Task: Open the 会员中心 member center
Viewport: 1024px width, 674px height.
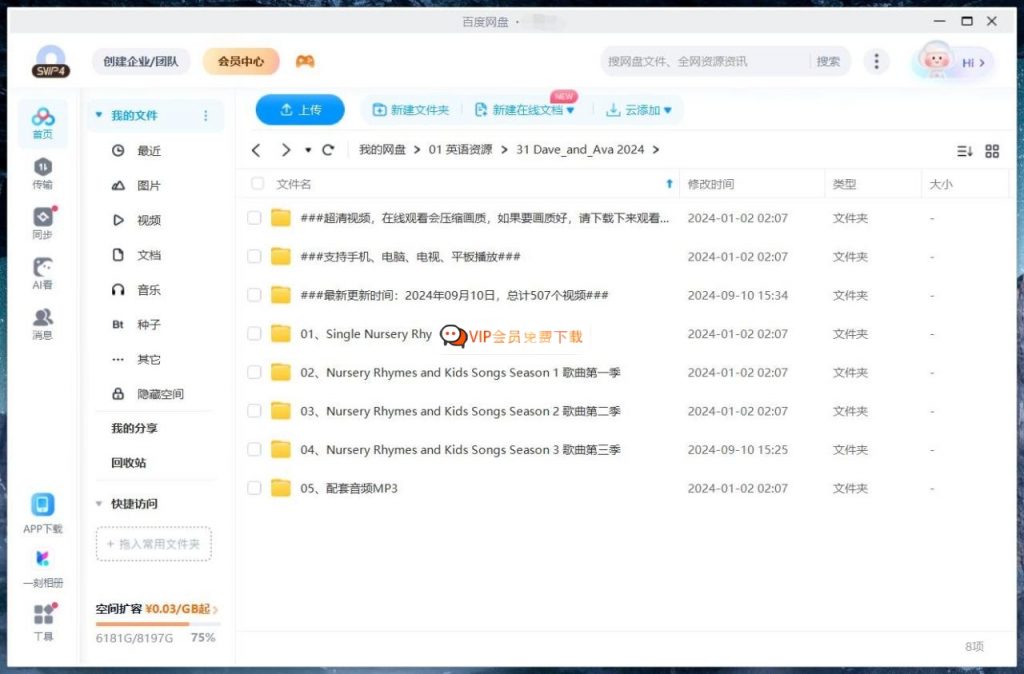Action: [x=241, y=61]
